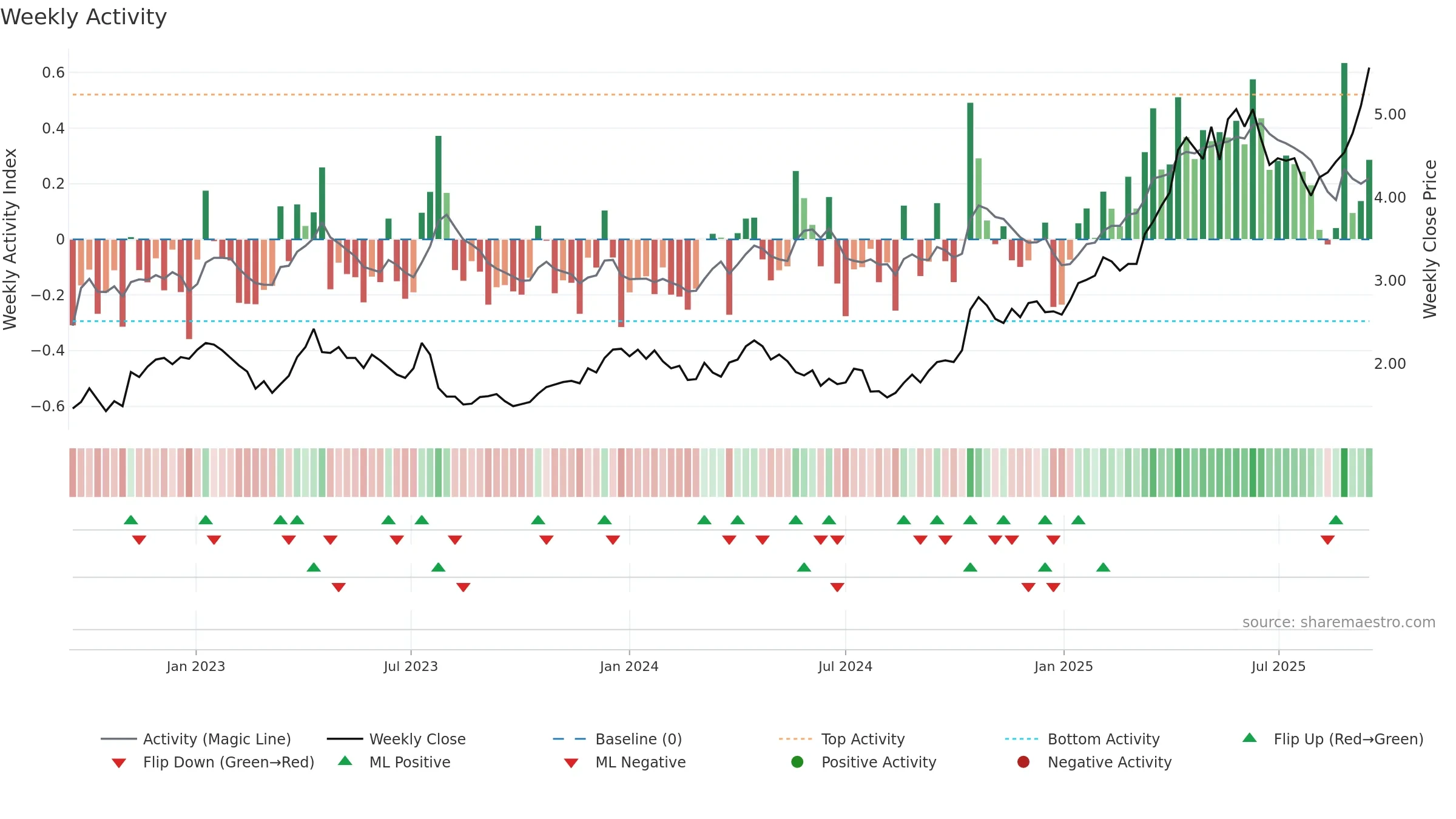Click the Positive Activity green circle icon
The image size is (1456, 819).
[x=798, y=762]
